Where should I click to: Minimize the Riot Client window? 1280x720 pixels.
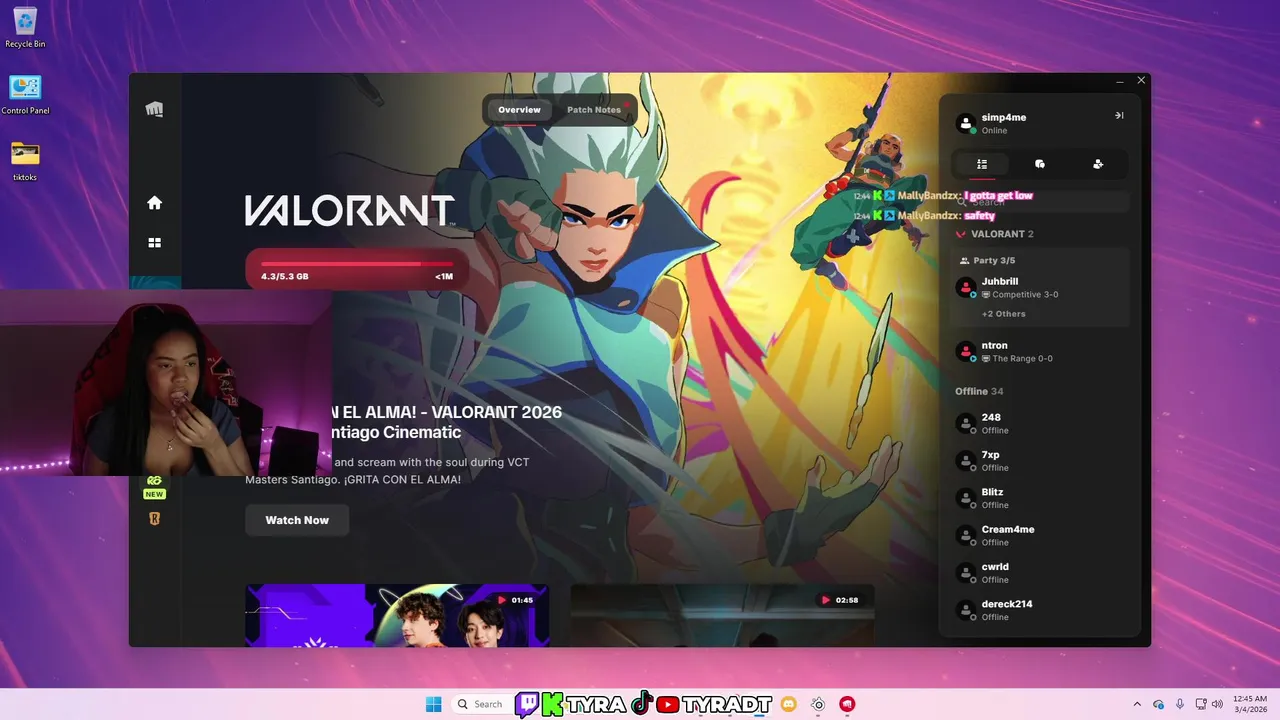point(1120,80)
